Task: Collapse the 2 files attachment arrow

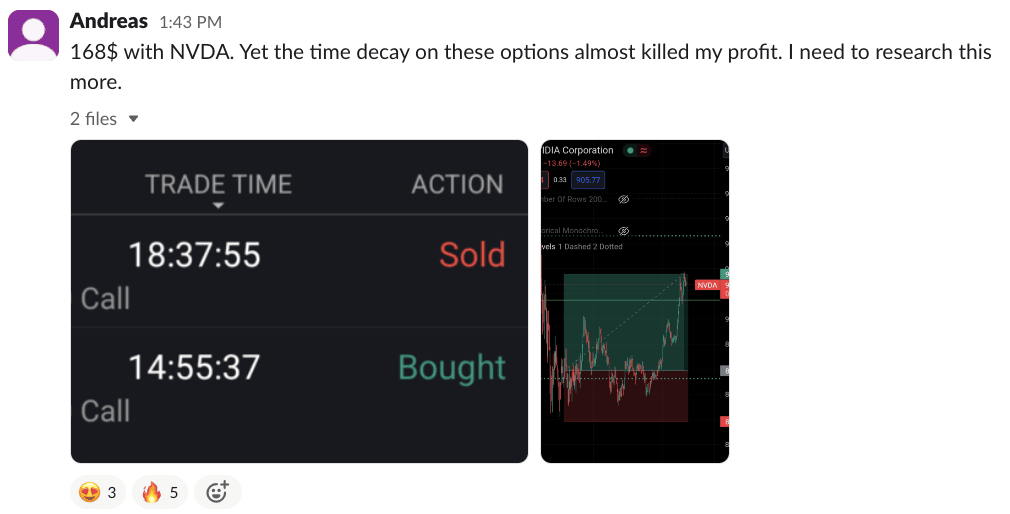Action: [x=134, y=119]
